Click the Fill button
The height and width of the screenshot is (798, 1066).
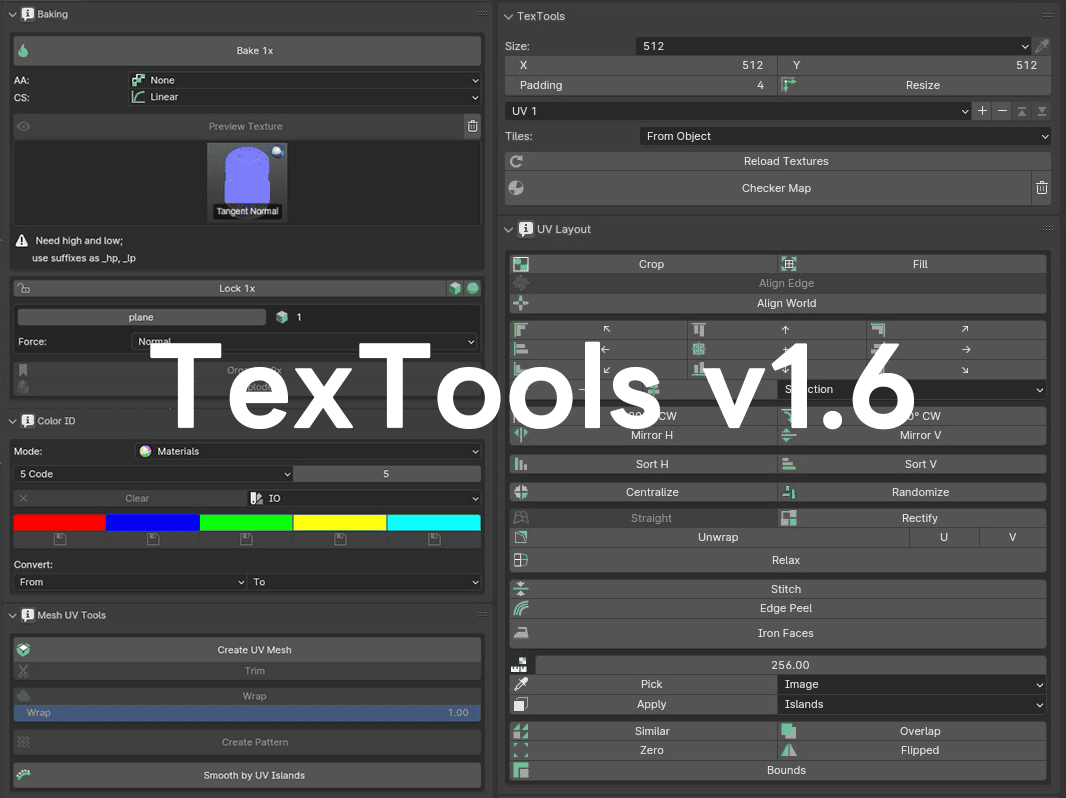[x=912, y=264]
